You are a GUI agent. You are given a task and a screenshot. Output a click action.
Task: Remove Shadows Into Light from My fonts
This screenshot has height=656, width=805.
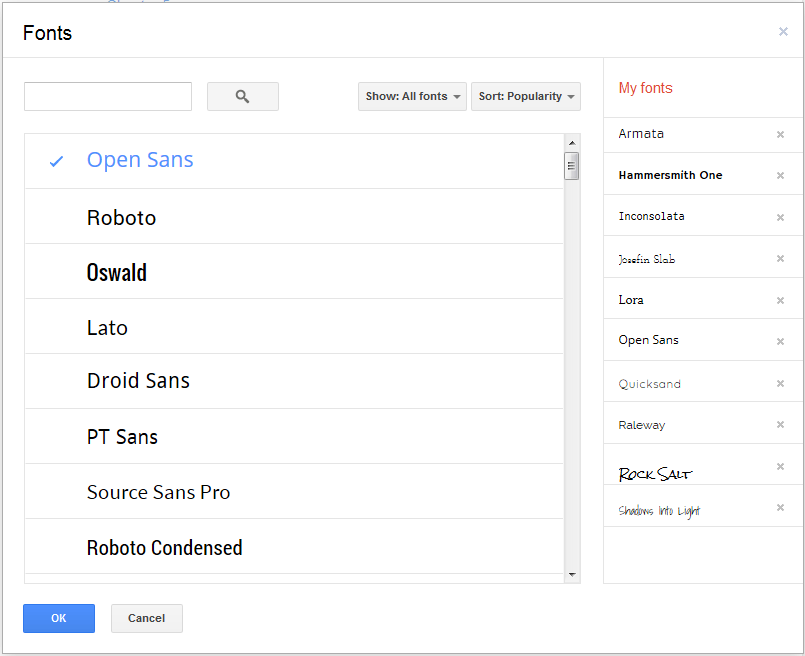point(780,507)
